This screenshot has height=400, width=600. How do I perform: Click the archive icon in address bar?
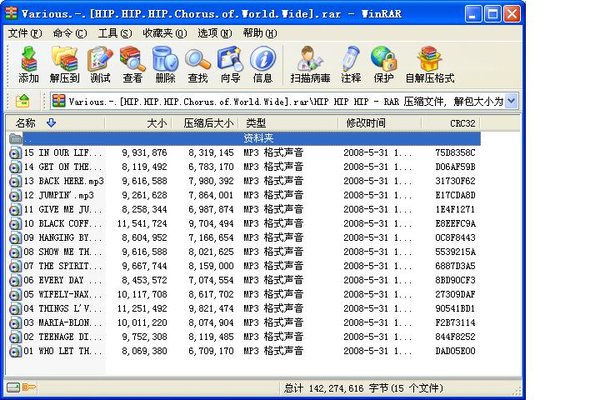click(59, 101)
